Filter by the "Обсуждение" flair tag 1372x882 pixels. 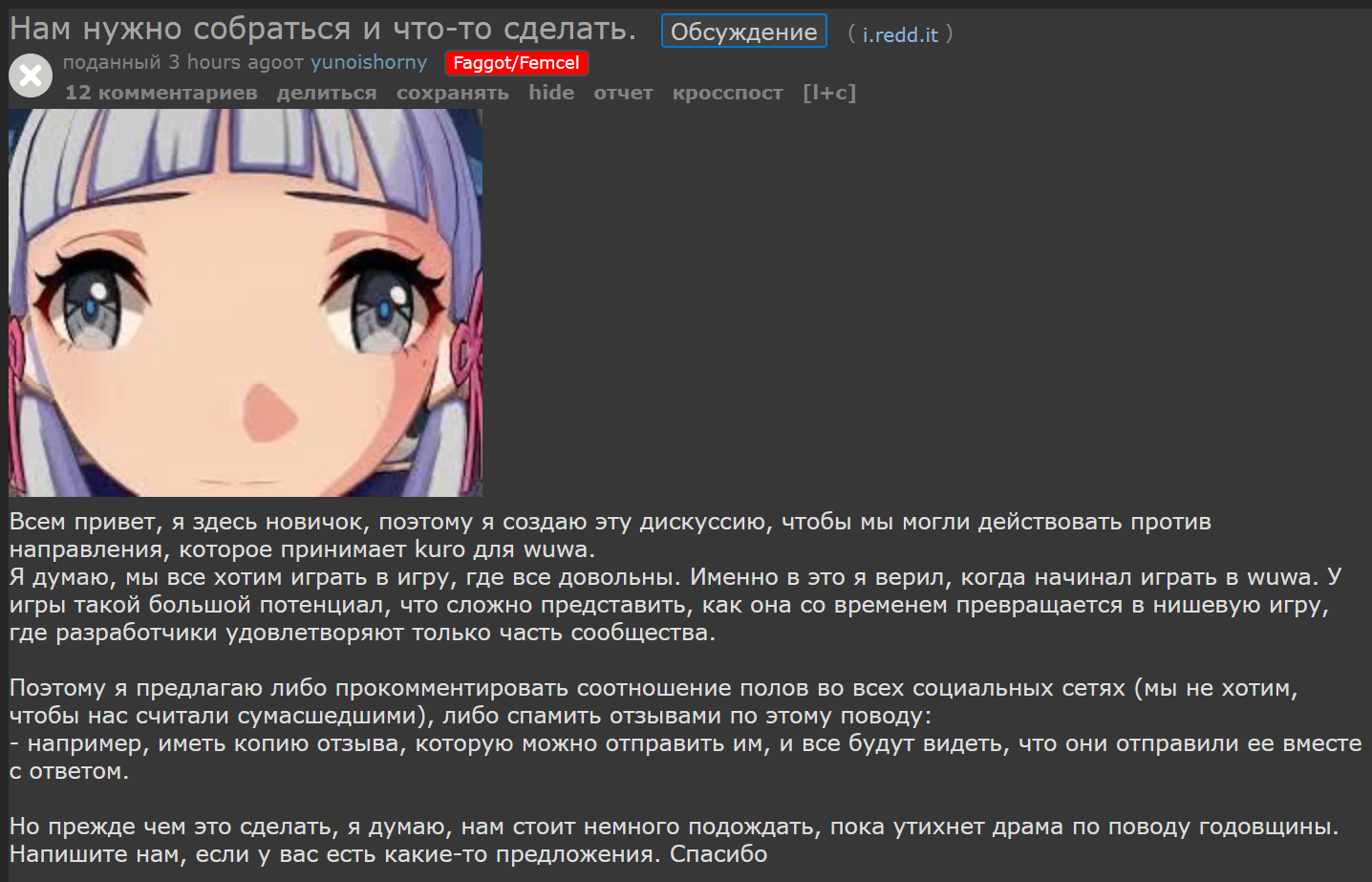(x=743, y=32)
